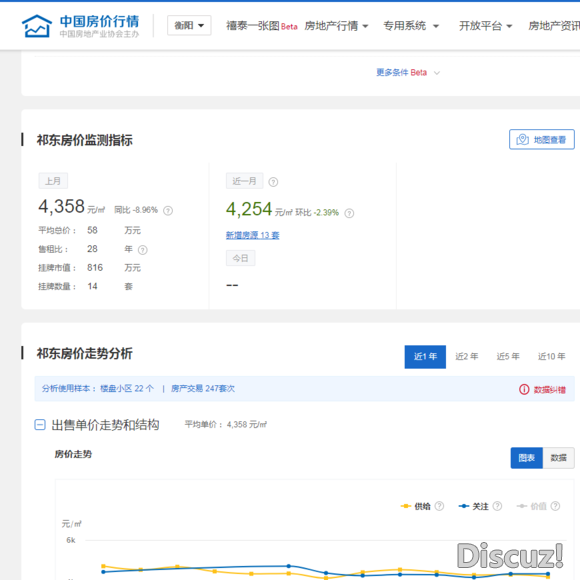This screenshot has width=580, height=580.
Task: Click the map pin icon in 地图查看
Action: pyautogui.click(x=522, y=139)
